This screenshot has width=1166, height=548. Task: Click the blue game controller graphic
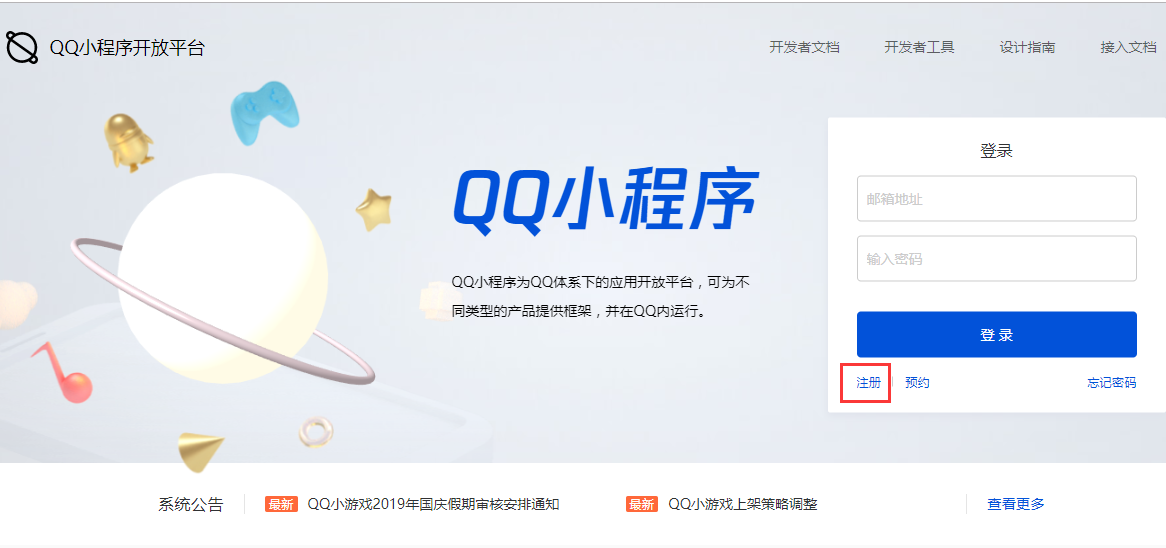(x=265, y=112)
